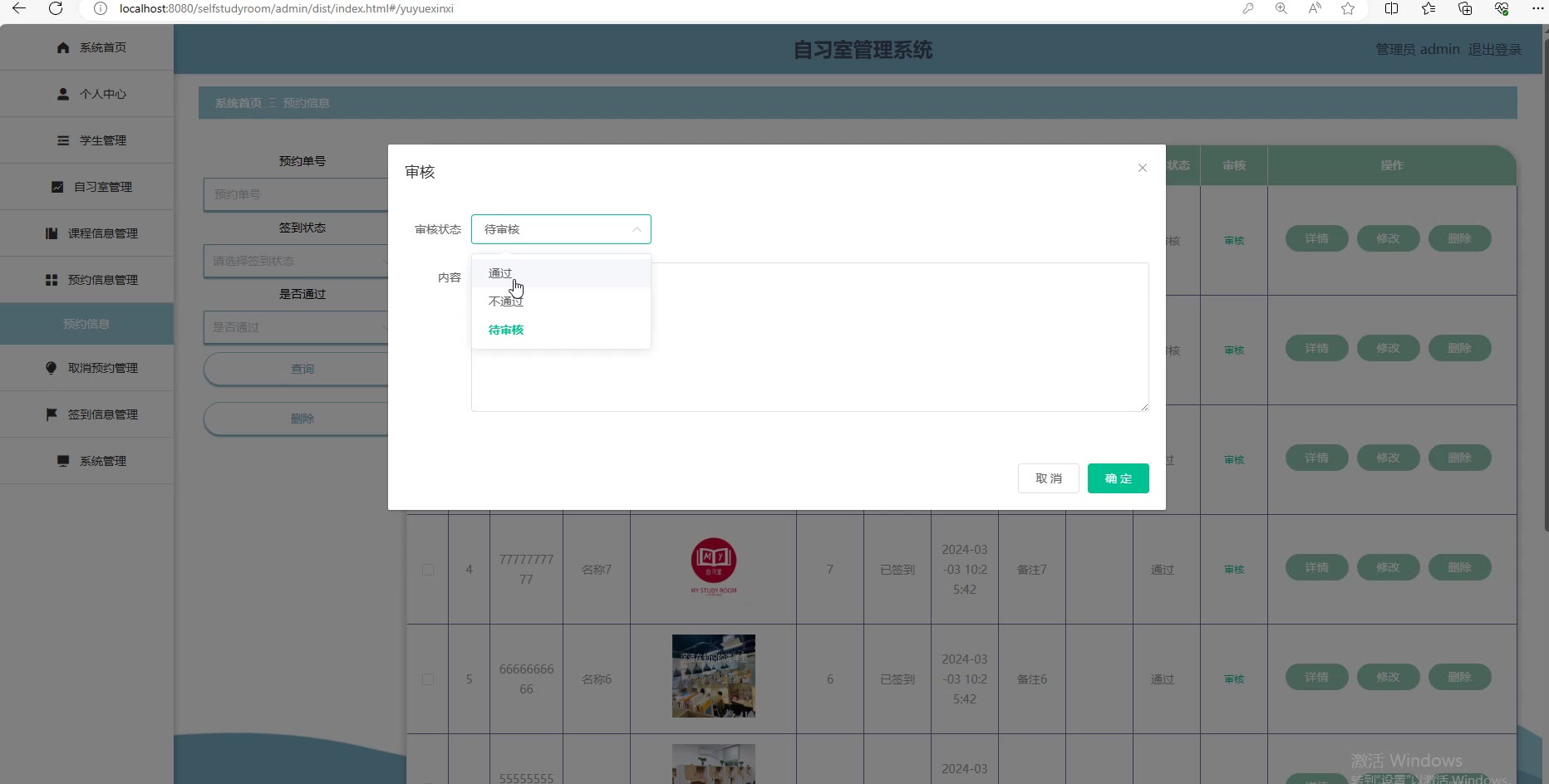Click the browser address bar URL

(x=287, y=8)
